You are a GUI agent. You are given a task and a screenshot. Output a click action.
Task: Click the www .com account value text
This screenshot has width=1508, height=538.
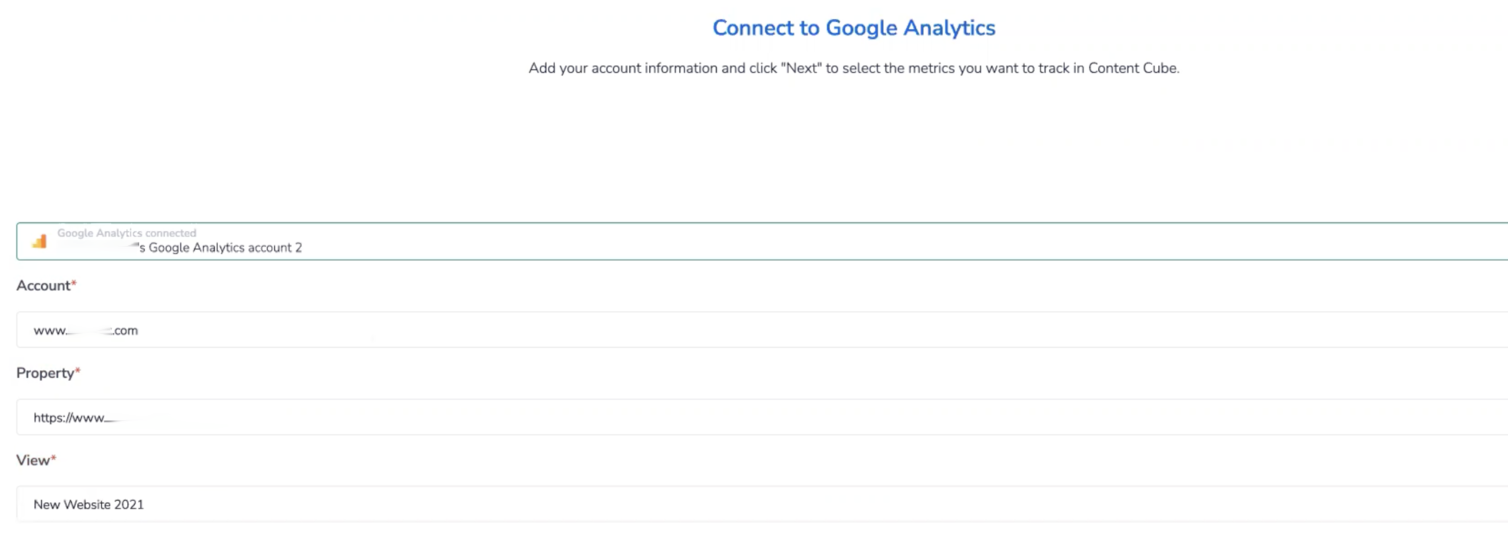pyautogui.click(x=85, y=331)
